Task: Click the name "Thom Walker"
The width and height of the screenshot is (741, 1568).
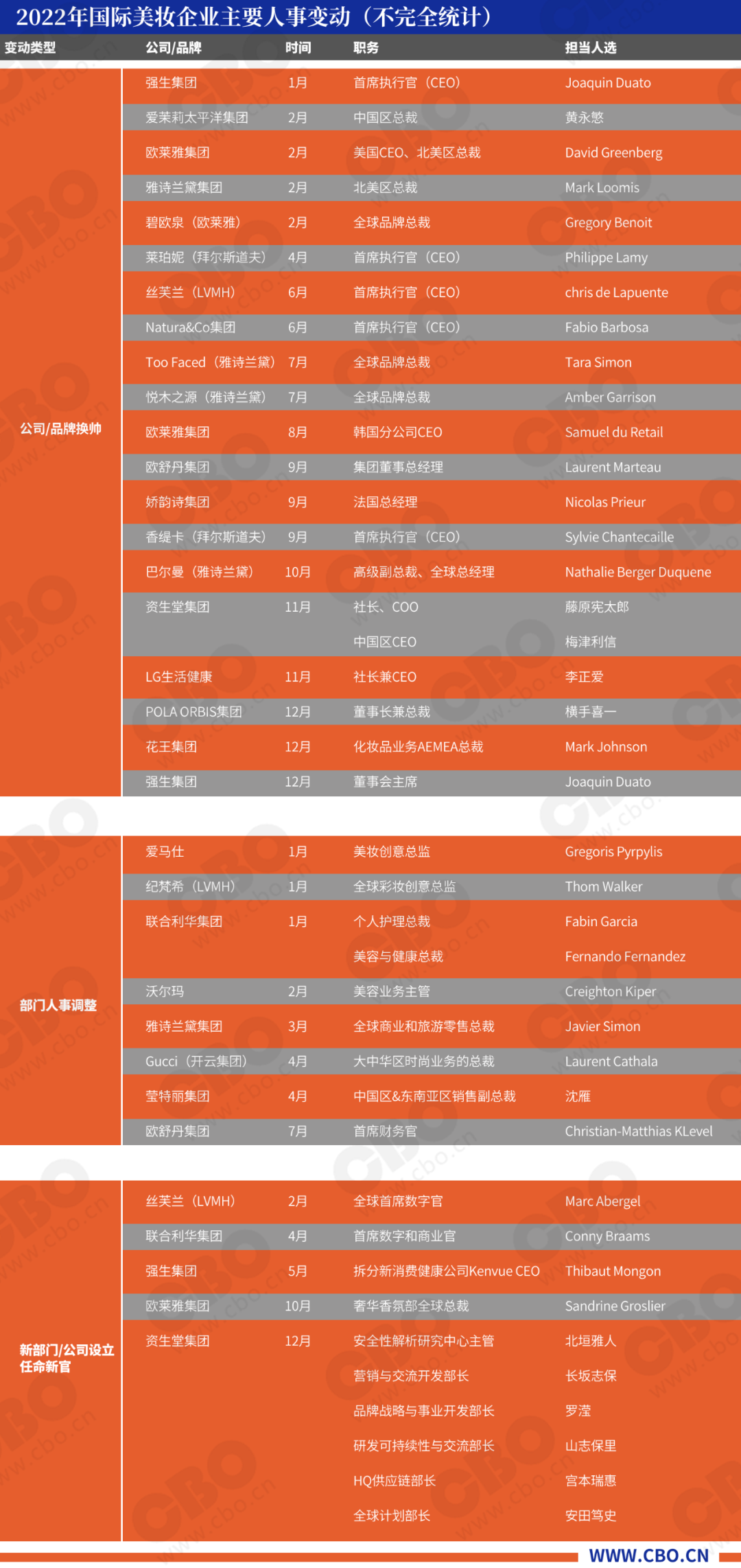Action: coord(604,887)
